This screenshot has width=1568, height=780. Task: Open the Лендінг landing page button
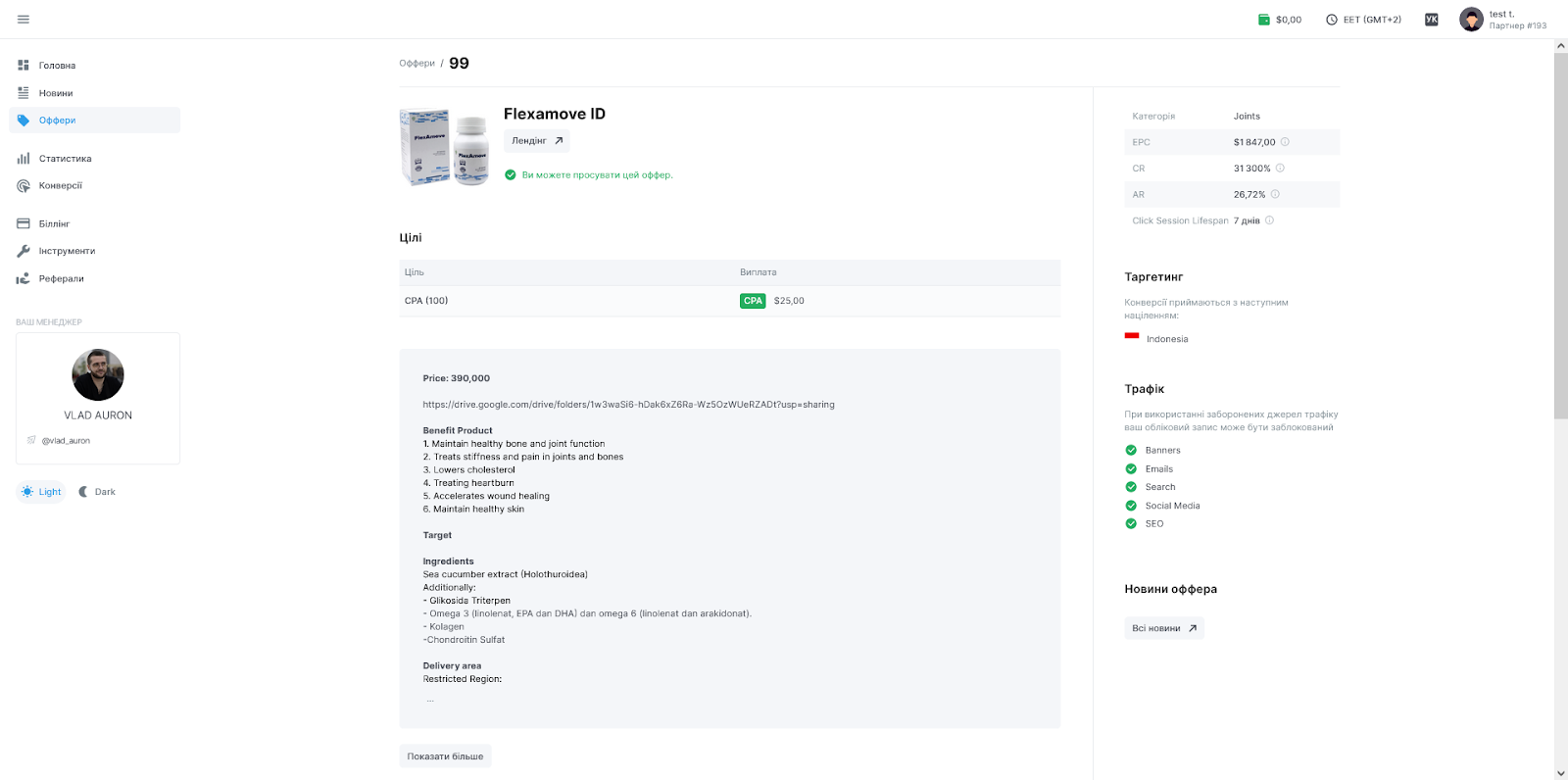[537, 141]
